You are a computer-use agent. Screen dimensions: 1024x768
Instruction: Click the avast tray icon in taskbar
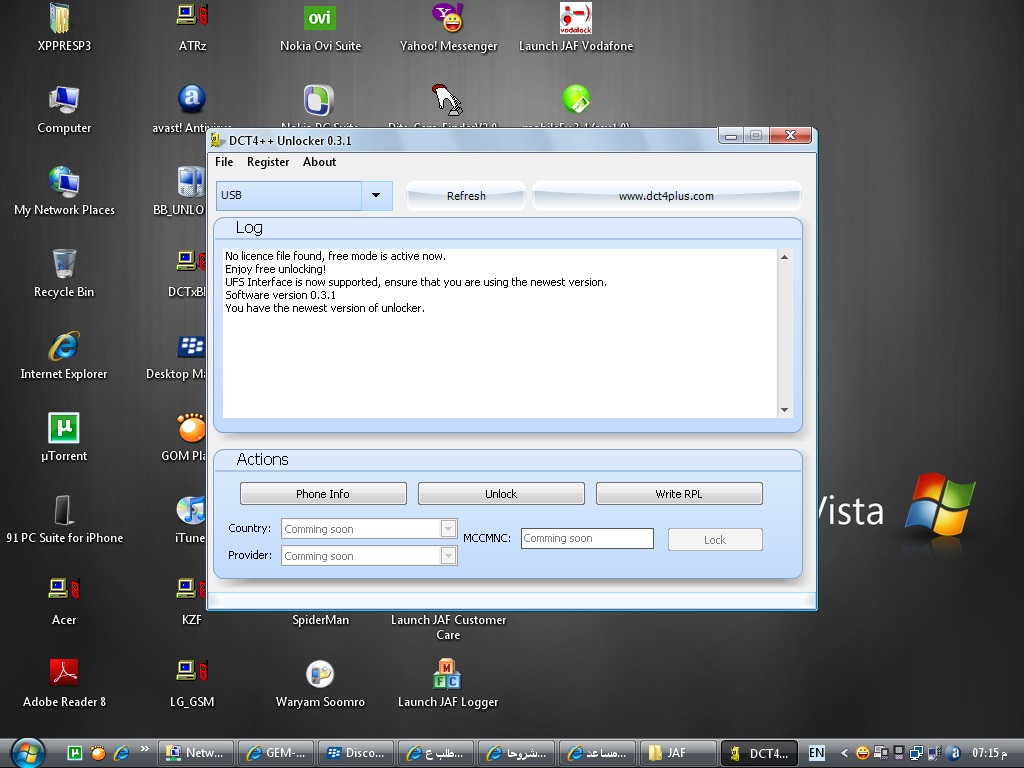(954, 753)
